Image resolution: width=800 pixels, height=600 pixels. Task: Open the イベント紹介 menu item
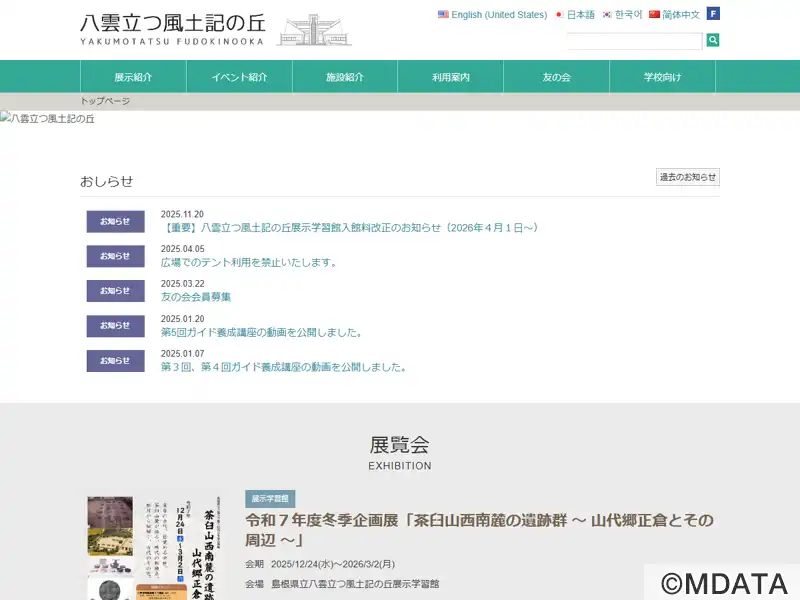coord(239,77)
